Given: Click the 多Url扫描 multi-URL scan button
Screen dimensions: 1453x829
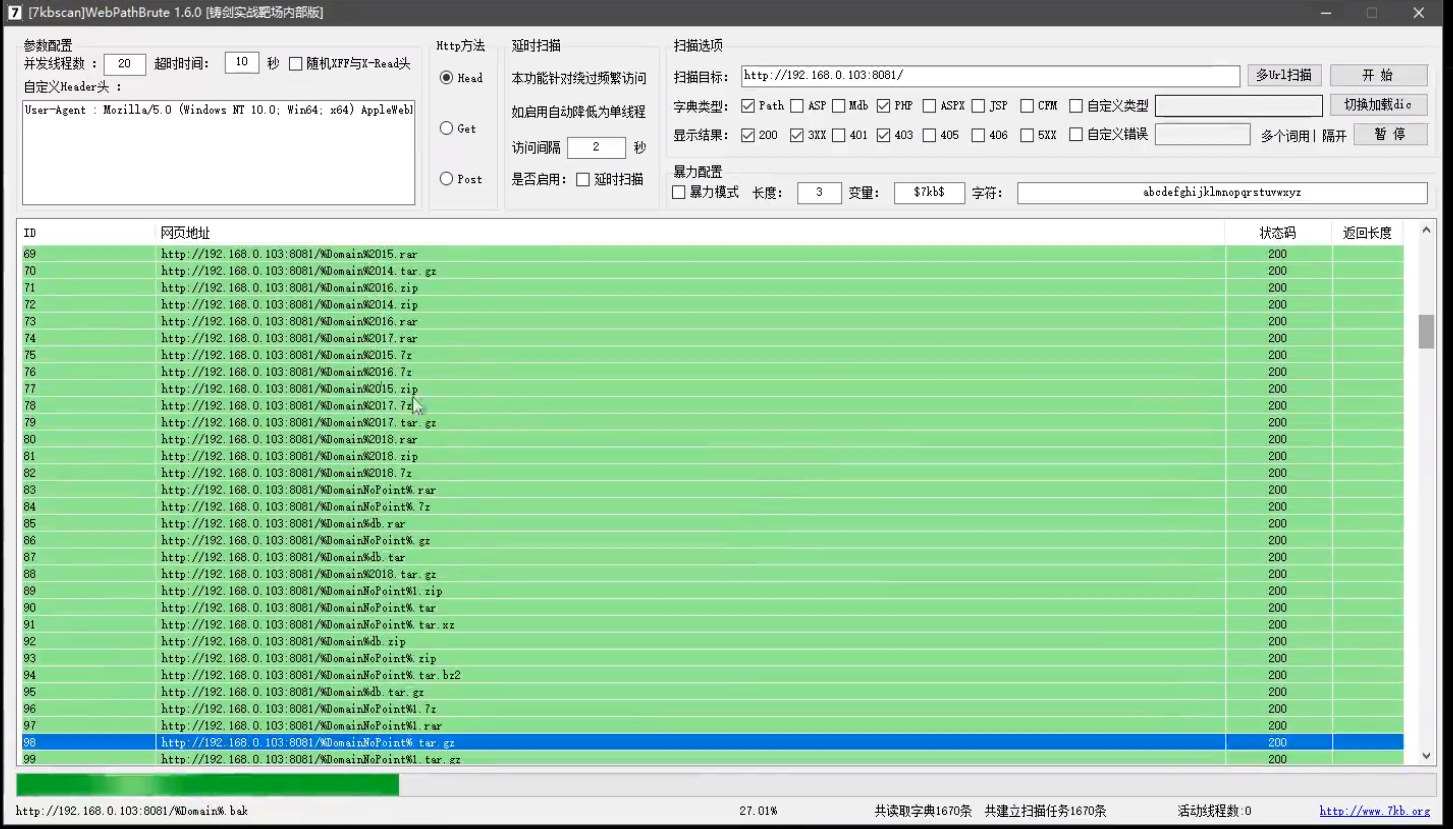Looking at the screenshot, I should (x=1284, y=76).
